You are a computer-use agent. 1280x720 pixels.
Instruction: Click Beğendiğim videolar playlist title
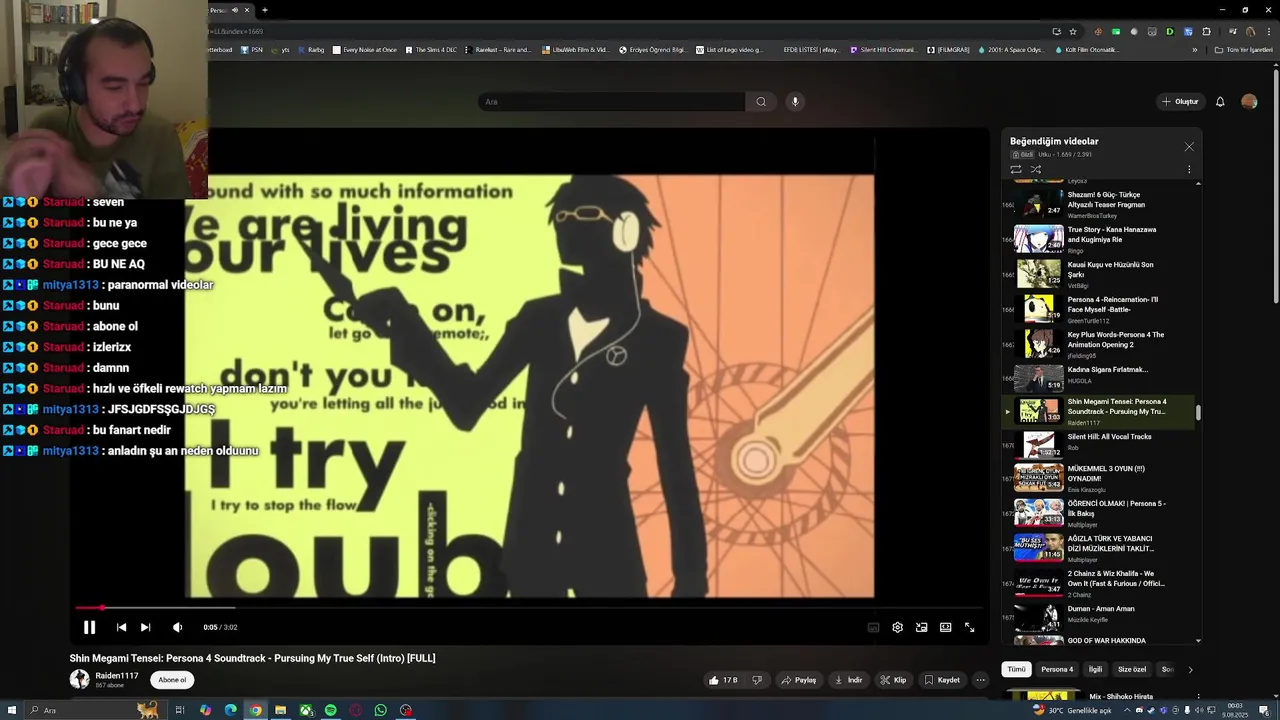pyautogui.click(x=1054, y=141)
